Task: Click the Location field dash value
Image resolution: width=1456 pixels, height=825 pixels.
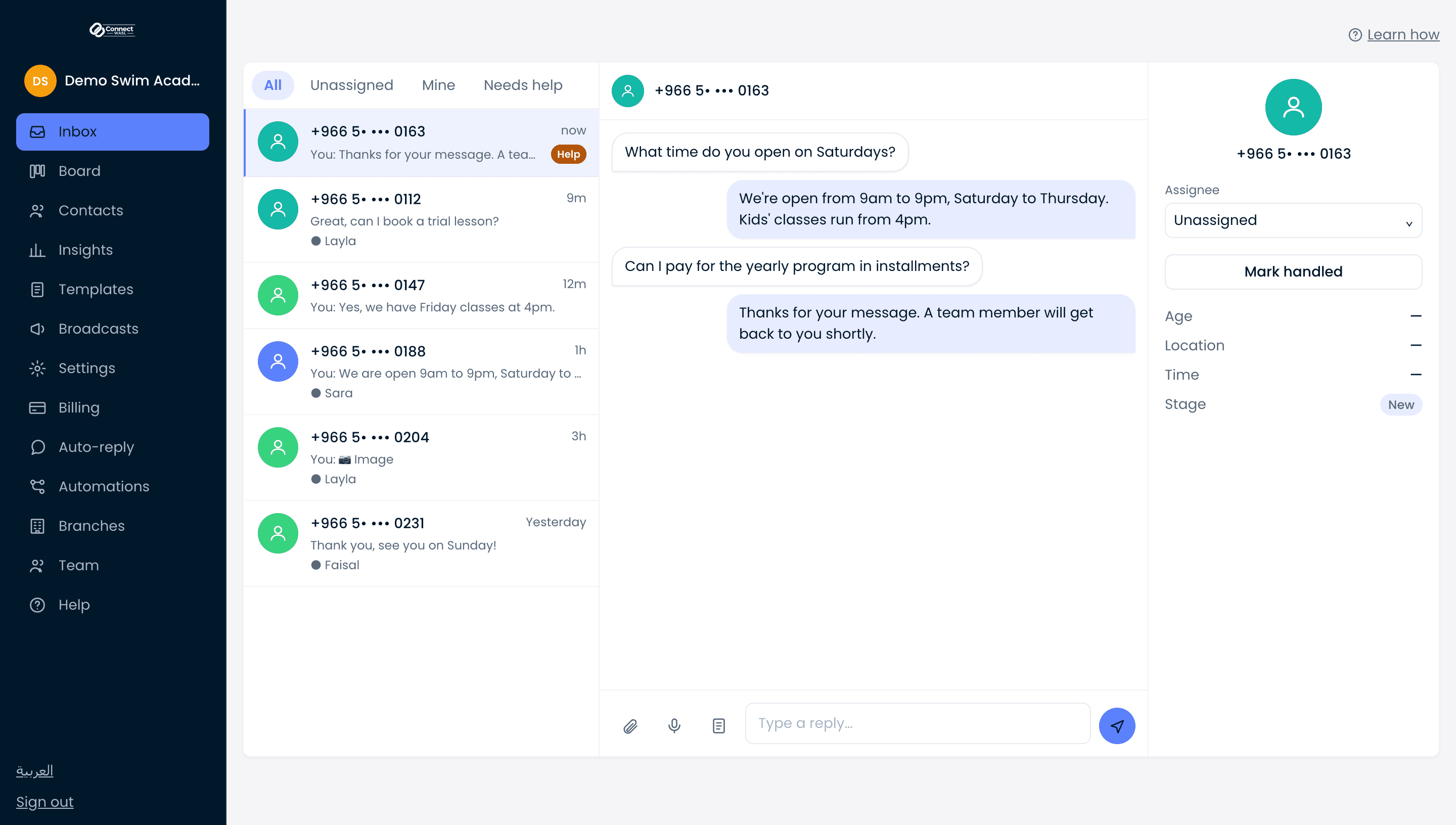Action: point(1416,346)
